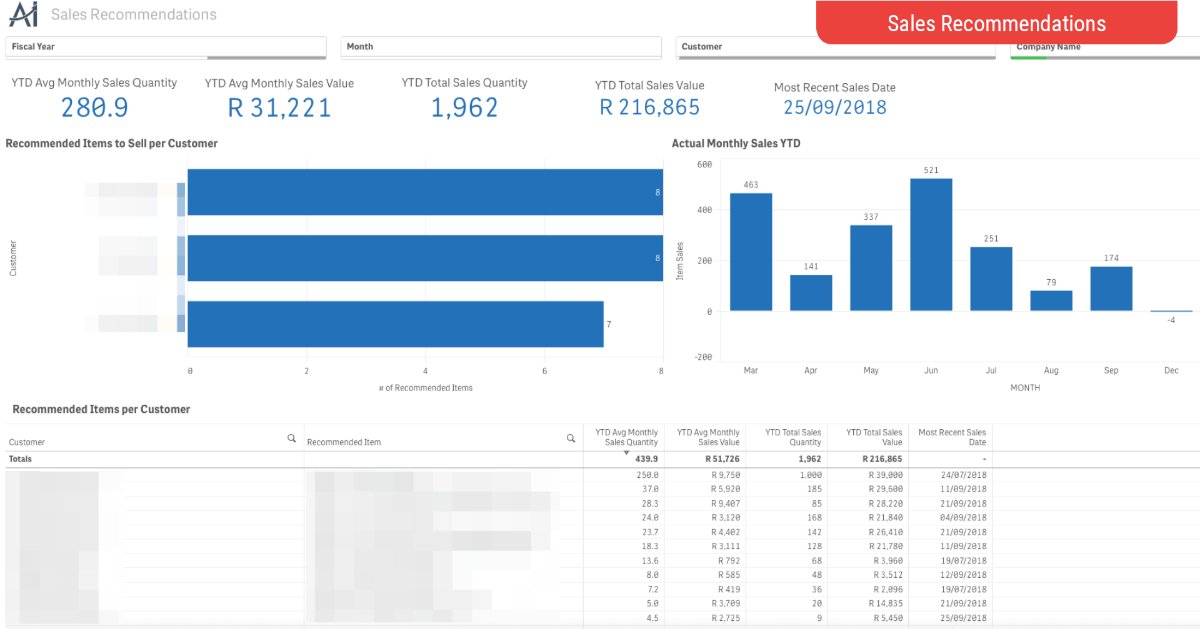Click the date cell 12/09/2018

[964, 573]
